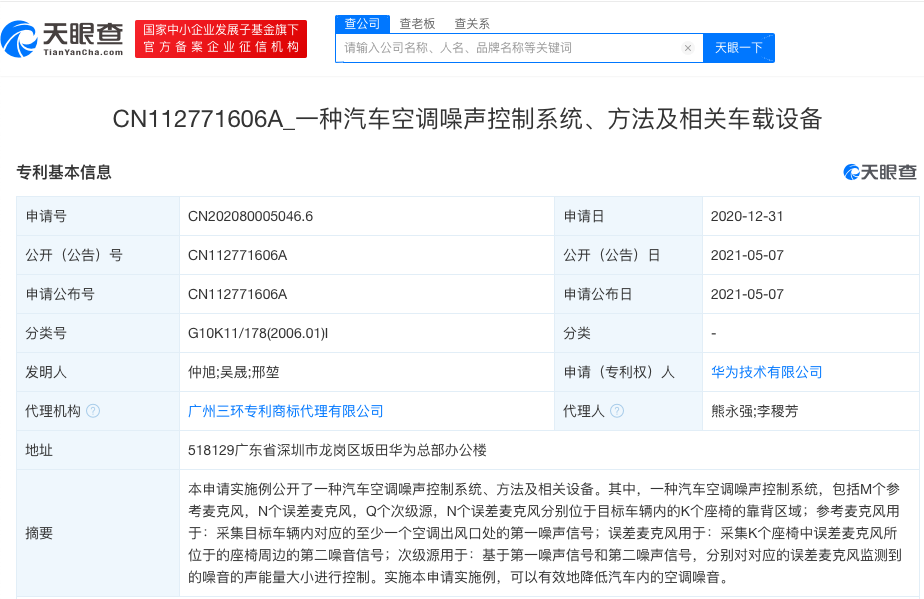
Task: Click the 分类号 row label
Action: pyautogui.click(x=46, y=333)
